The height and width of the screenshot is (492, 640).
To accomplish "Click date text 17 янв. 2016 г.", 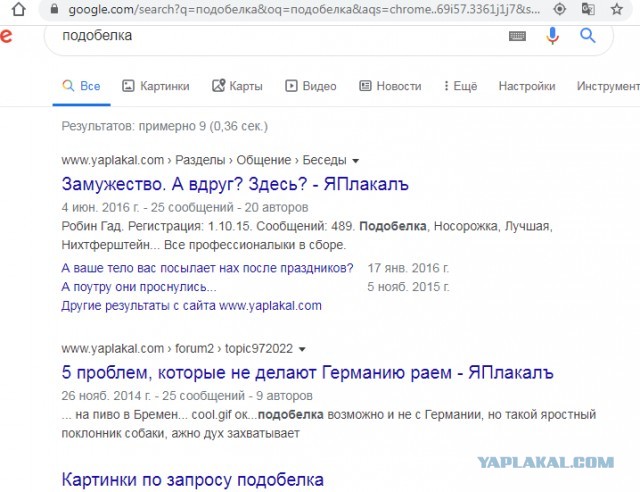I will (408, 268).
